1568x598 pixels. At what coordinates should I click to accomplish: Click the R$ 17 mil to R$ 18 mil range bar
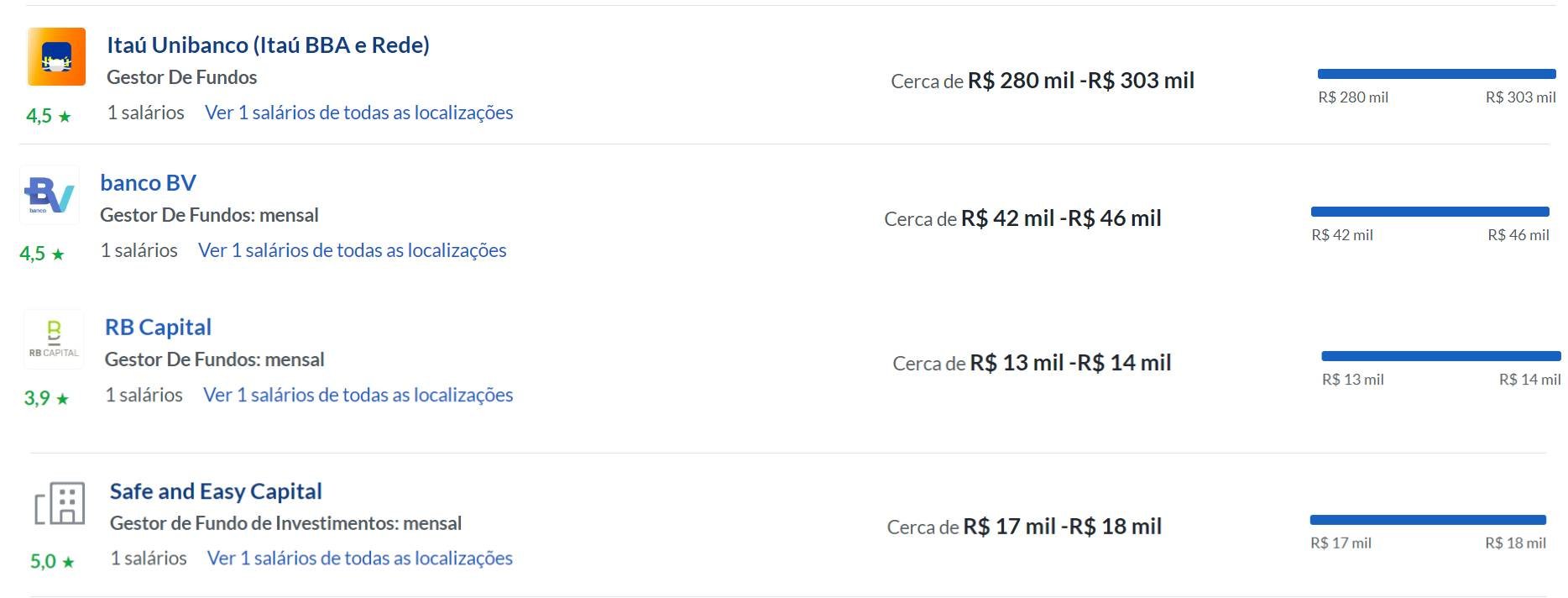1427,520
